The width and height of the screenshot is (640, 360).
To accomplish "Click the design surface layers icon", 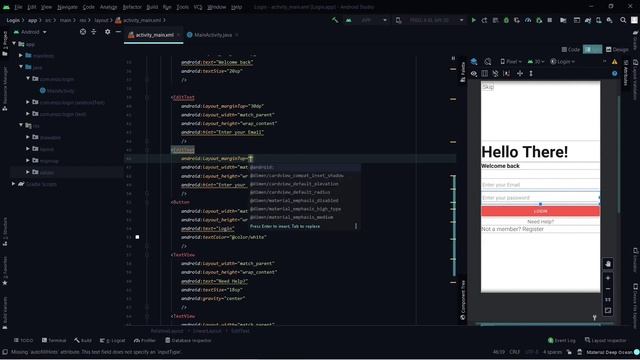I will pos(474,62).
